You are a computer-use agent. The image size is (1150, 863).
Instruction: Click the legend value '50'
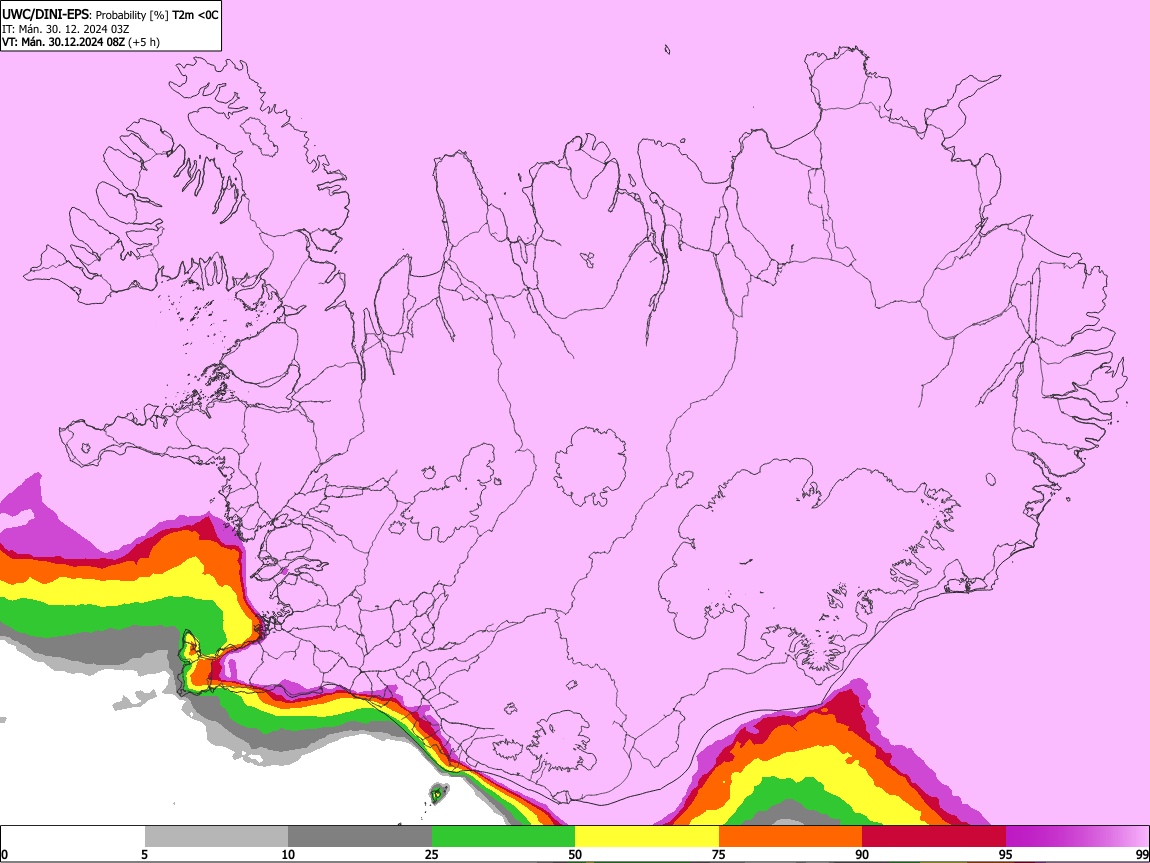tap(575, 855)
